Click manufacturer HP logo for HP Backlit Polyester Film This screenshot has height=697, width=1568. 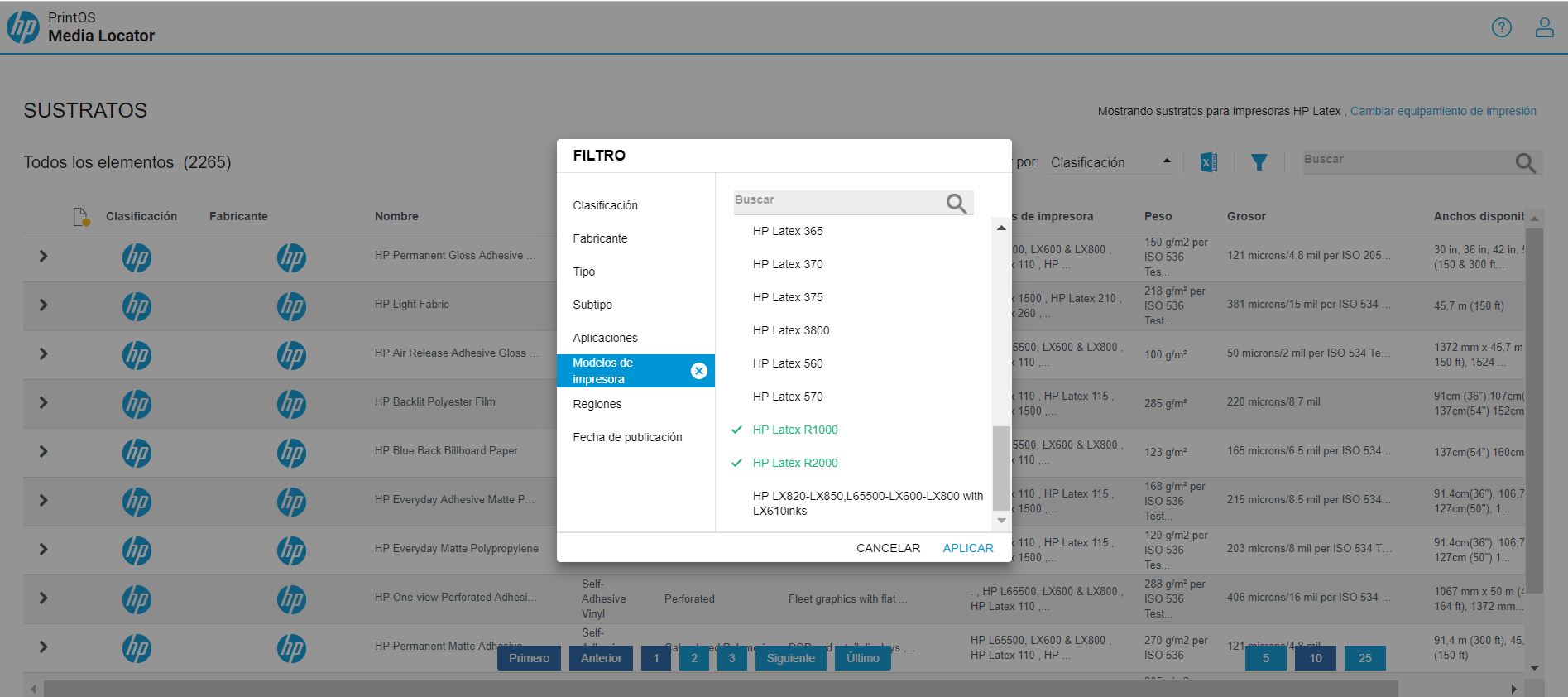[291, 404]
